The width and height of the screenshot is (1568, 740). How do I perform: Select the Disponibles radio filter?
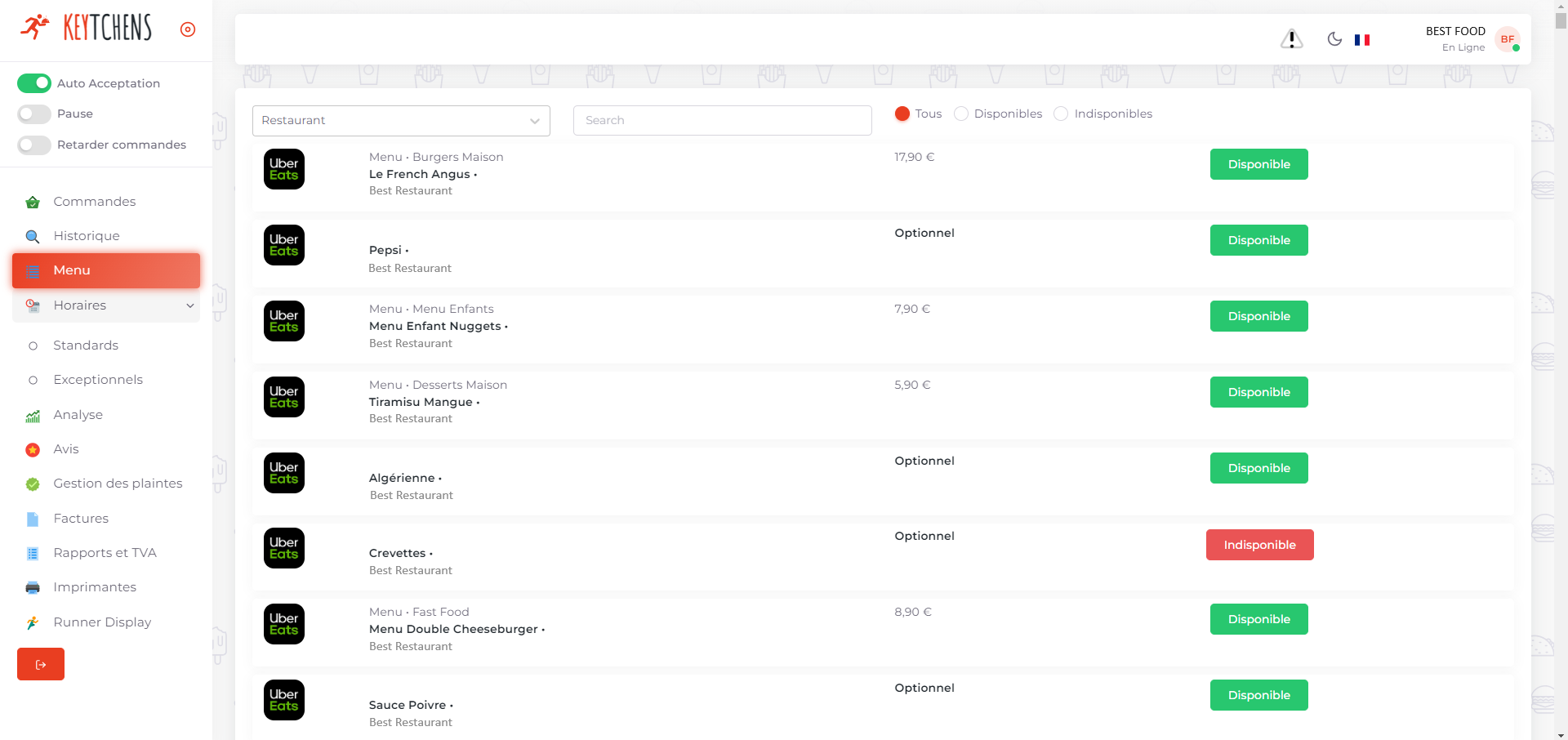coord(962,114)
